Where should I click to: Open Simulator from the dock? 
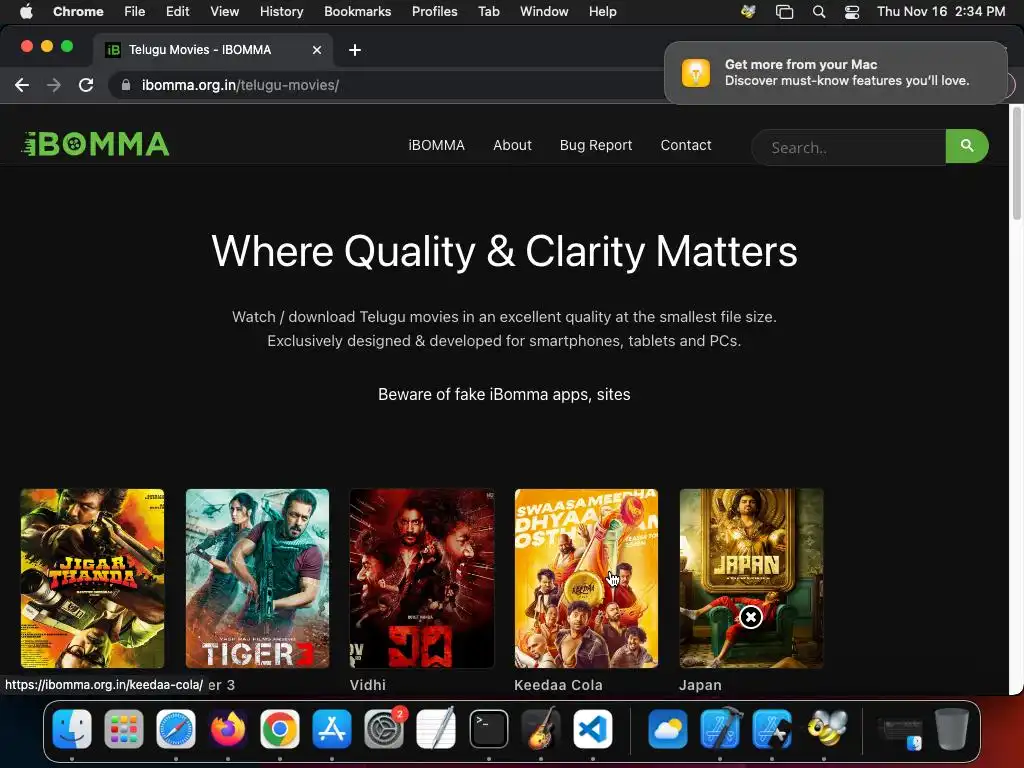tap(772, 729)
